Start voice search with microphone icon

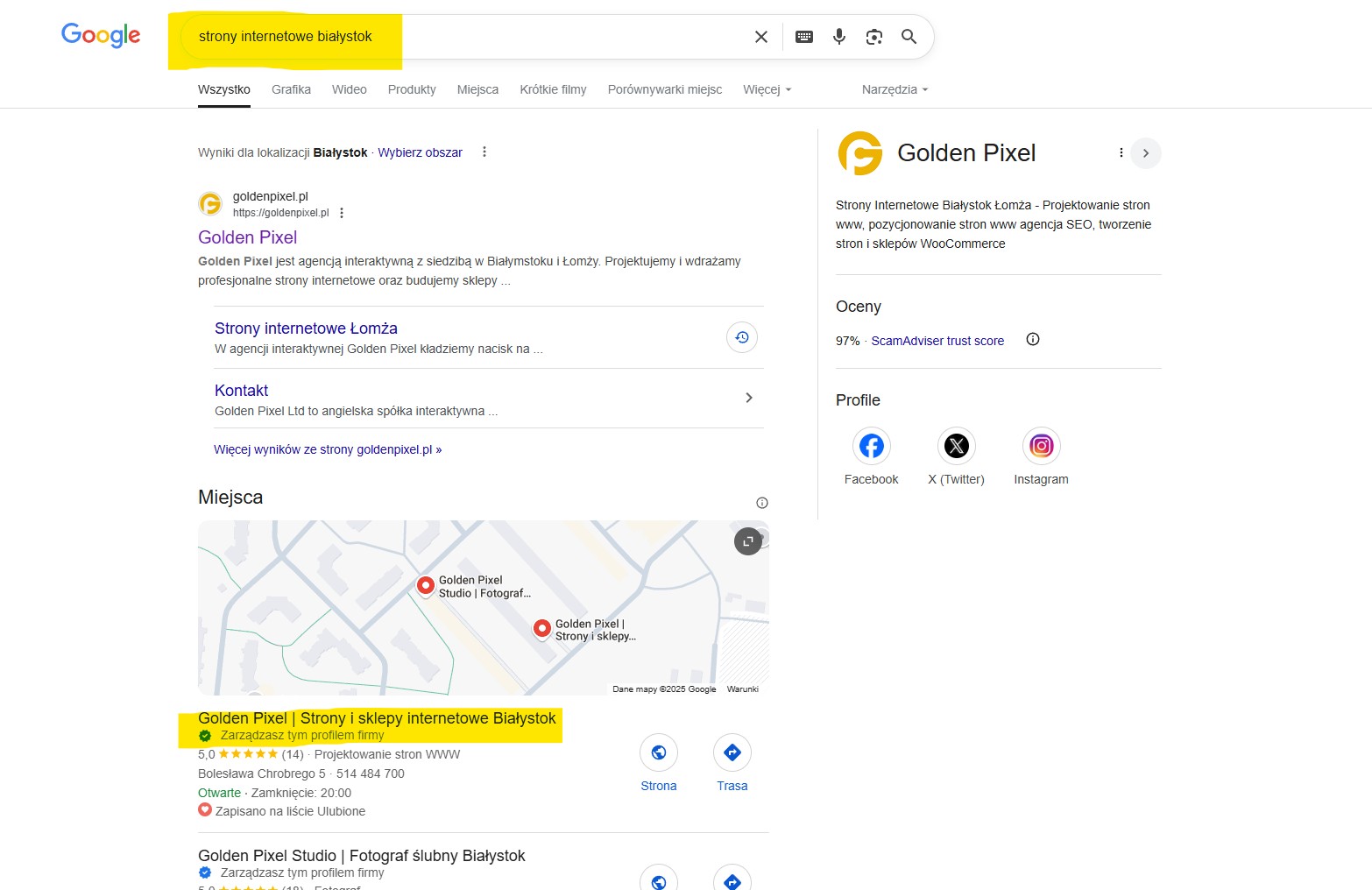(839, 37)
